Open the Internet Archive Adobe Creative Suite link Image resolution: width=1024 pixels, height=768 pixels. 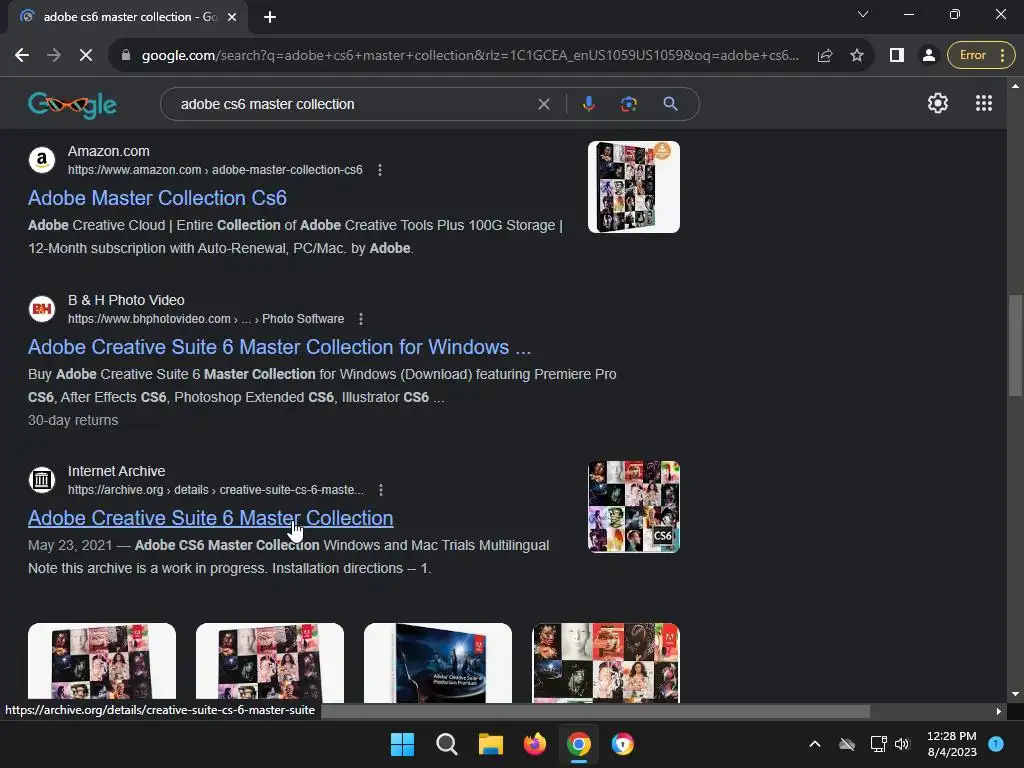(210, 518)
